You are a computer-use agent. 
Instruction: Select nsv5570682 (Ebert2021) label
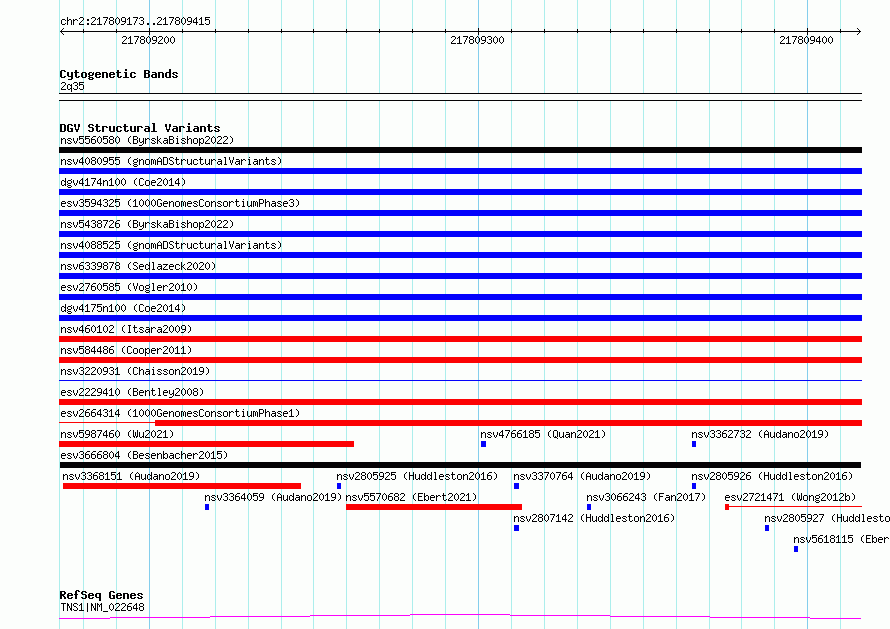click(x=412, y=497)
